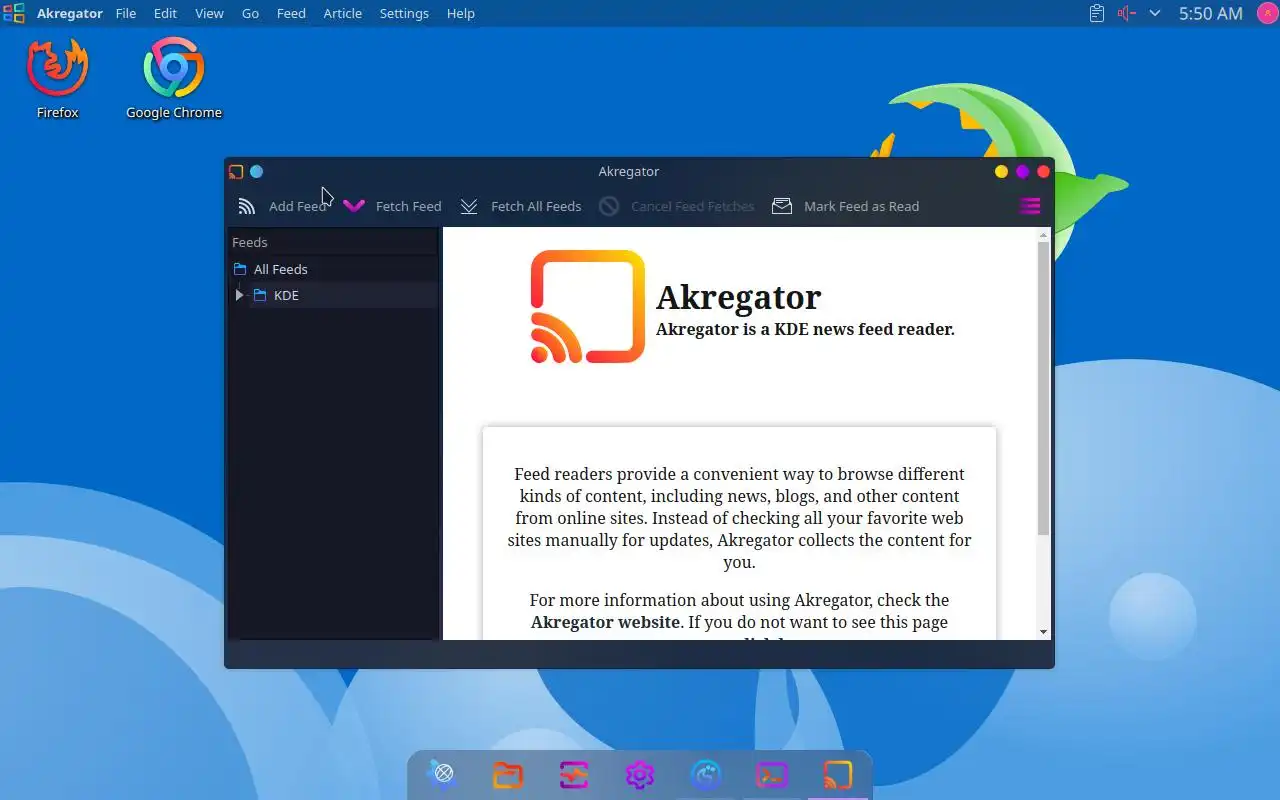Click the scrollbar down arrow

pyautogui.click(x=1043, y=632)
